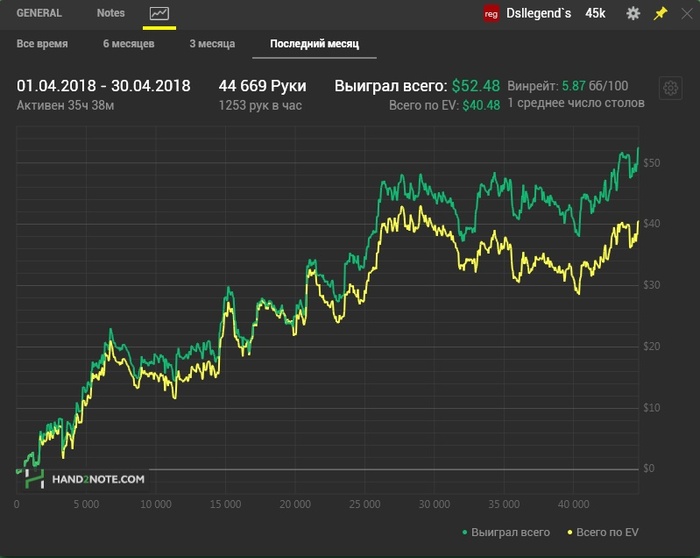Select the '3 месяца' period

[x=212, y=45]
